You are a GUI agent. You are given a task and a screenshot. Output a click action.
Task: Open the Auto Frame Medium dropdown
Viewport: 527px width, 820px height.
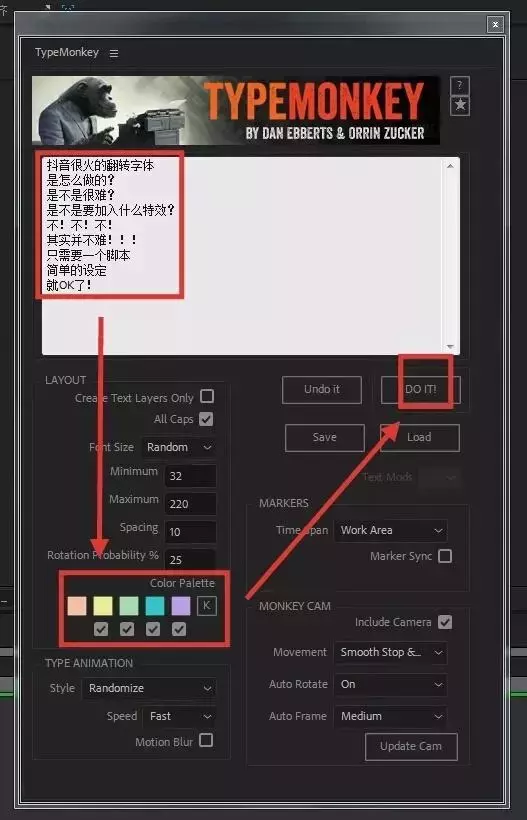coord(391,716)
